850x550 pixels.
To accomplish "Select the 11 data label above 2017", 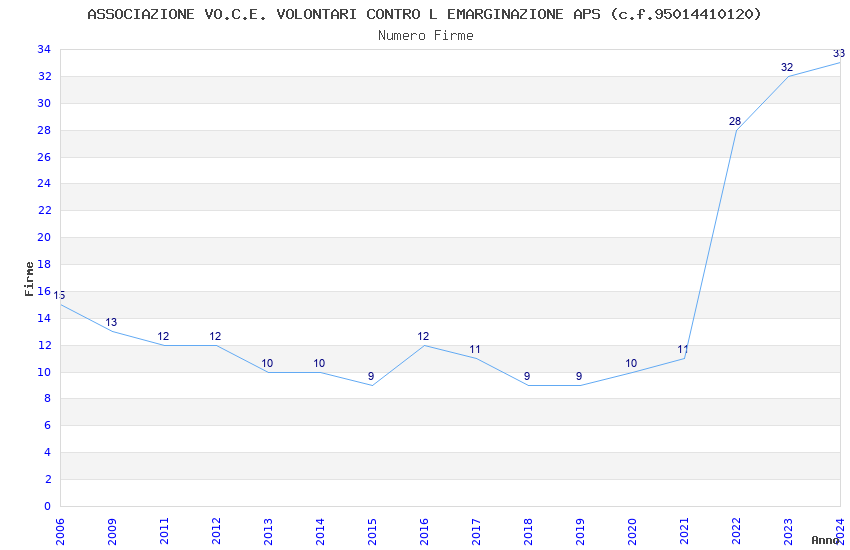I will (x=475, y=350).
